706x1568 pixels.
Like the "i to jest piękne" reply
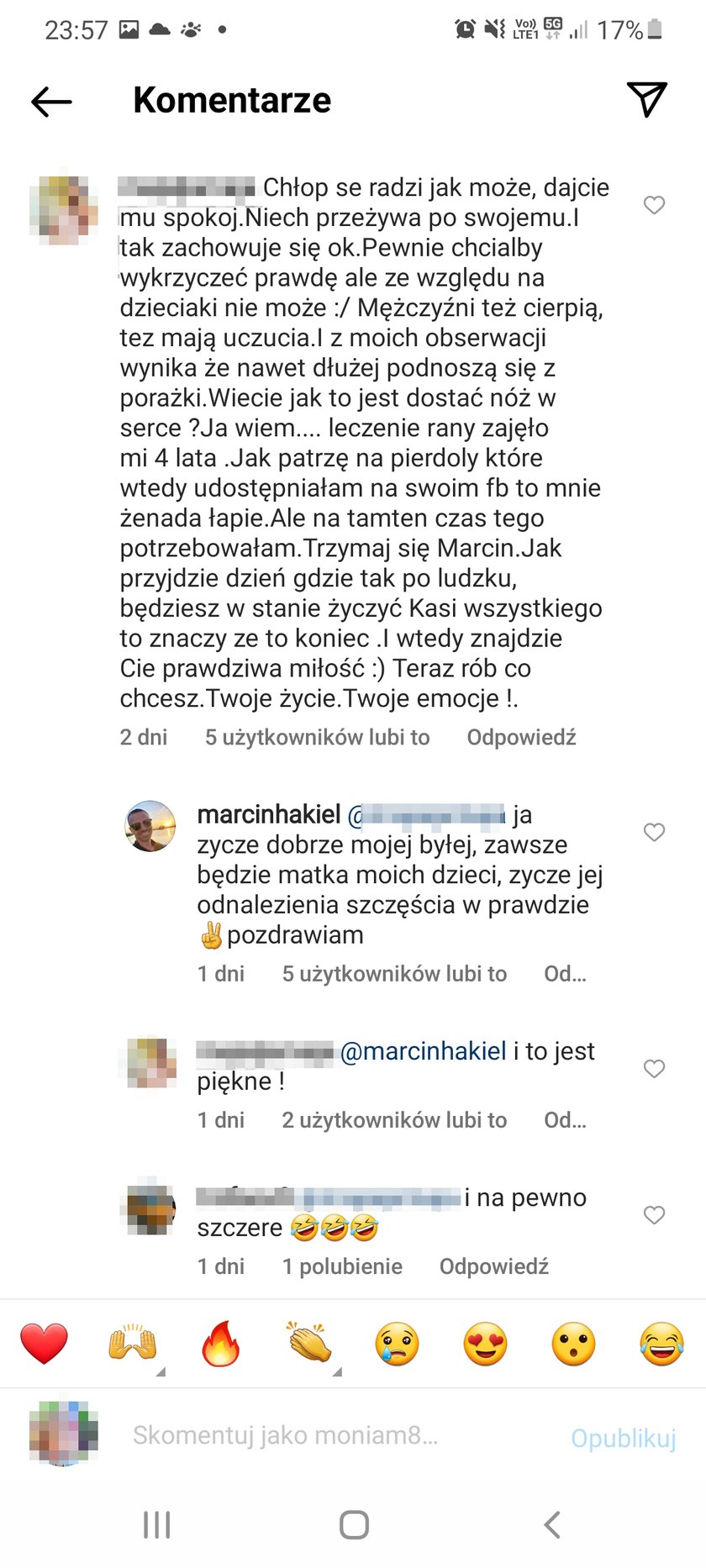click(x=654, y=1068)
